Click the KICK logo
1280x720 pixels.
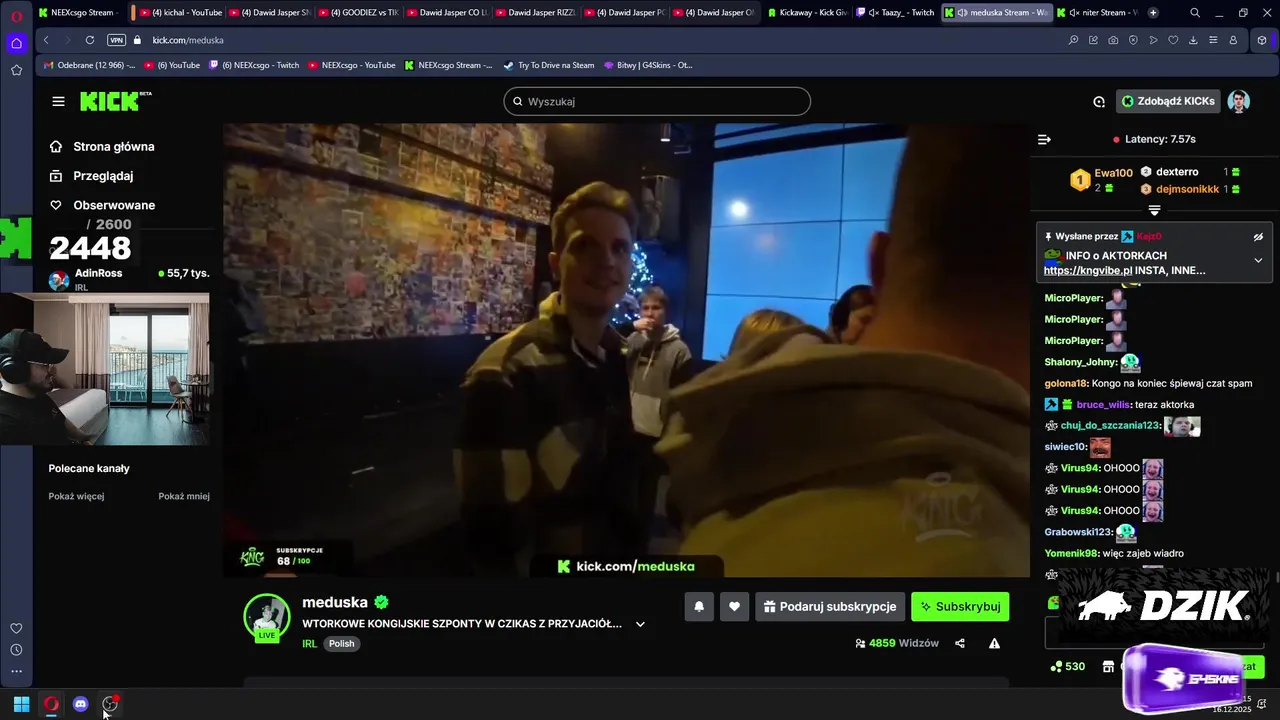coord(114,101)
